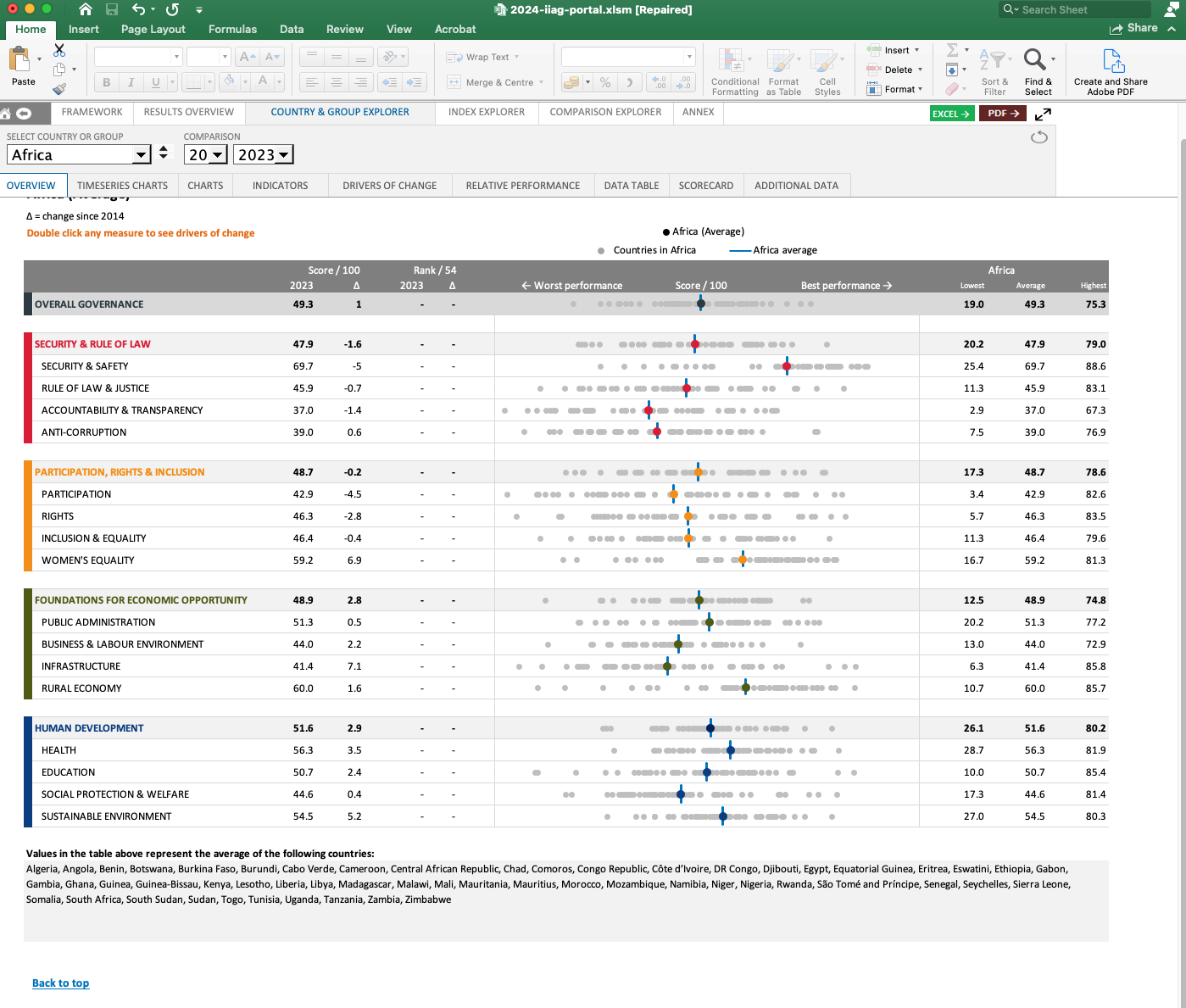The image size is (1186, 1008).
Task: Centre text horizontally
Action: coord(337,82)
